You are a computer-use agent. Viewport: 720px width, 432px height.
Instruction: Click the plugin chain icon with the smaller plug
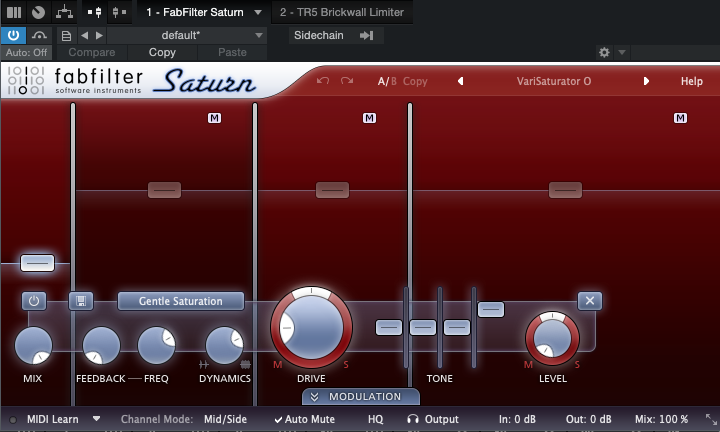119,12
